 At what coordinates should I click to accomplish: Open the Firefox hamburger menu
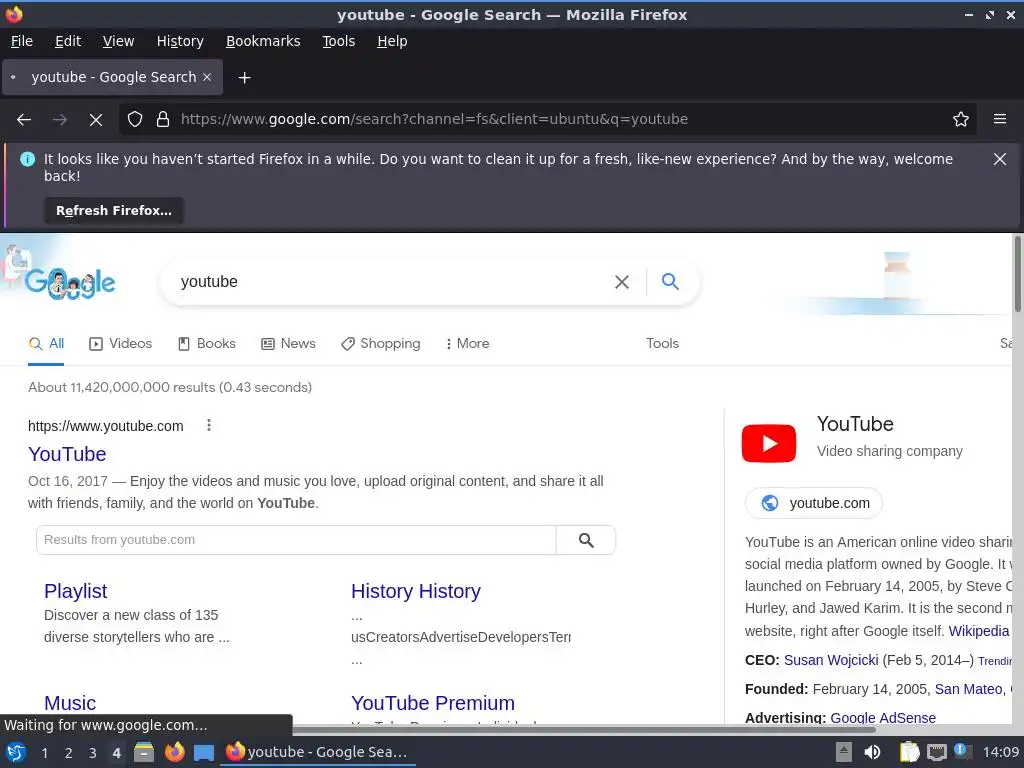(1000, 119)
